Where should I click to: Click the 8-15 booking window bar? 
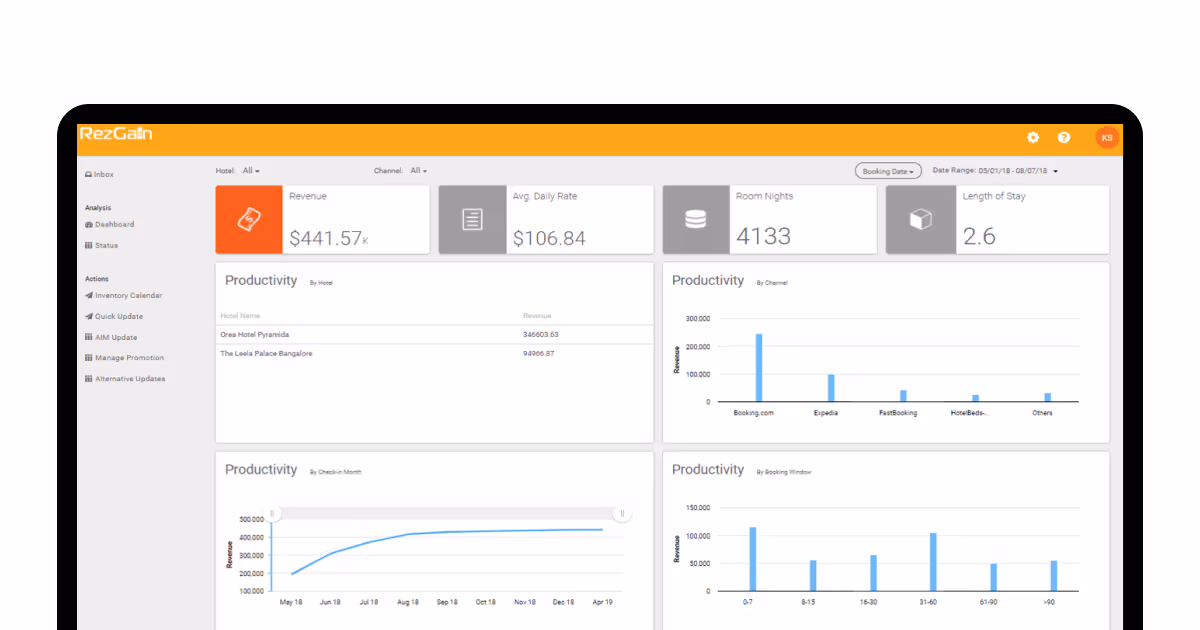[x=813, y=575]
